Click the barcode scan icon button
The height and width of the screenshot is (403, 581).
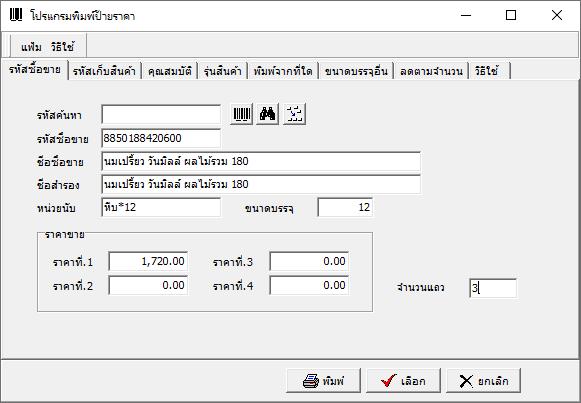[x=242, y=114]
